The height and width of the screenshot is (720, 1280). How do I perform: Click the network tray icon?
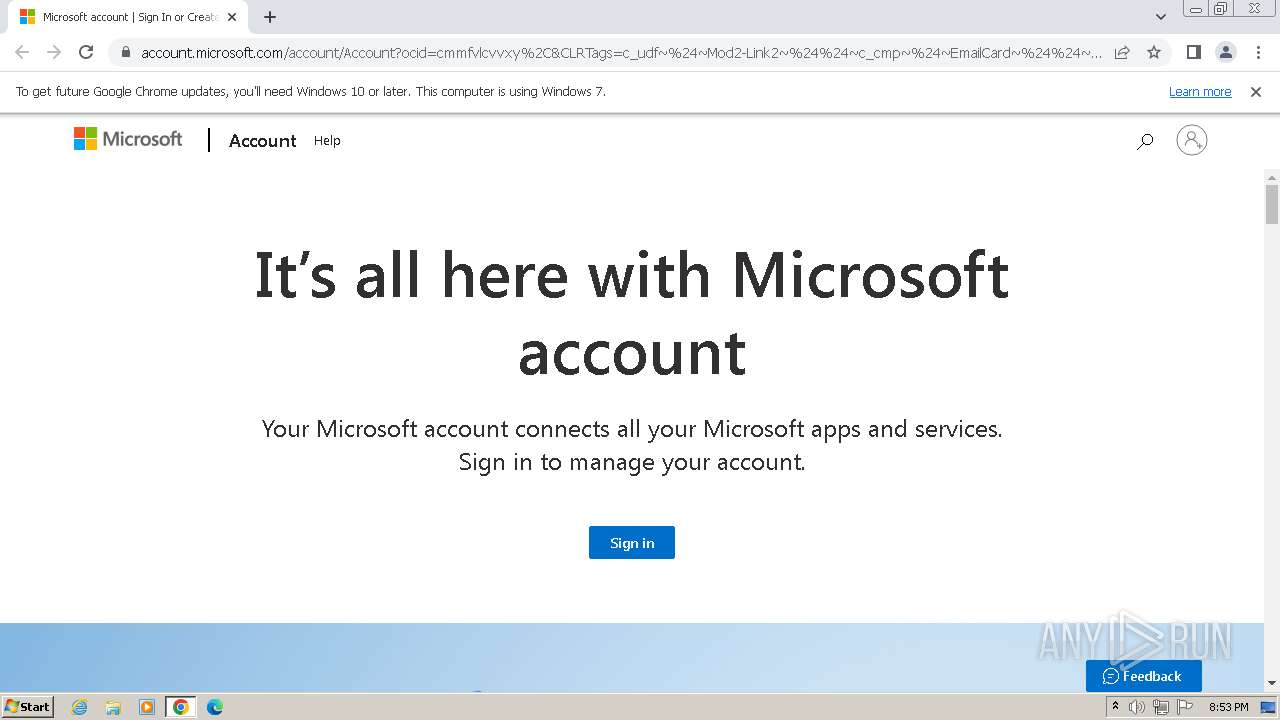coord(1161,707)
